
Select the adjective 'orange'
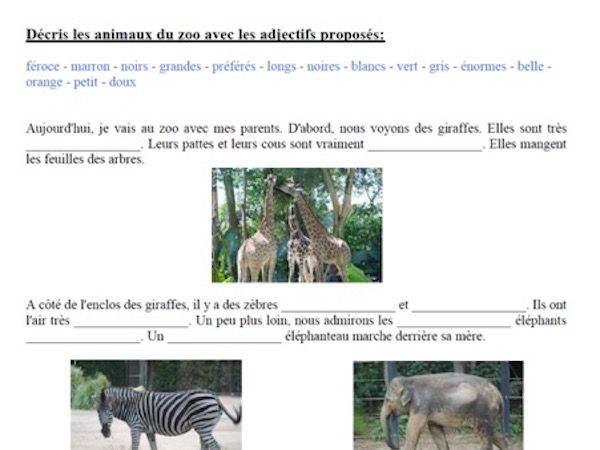pyautogui.click(x=44, y=82)
